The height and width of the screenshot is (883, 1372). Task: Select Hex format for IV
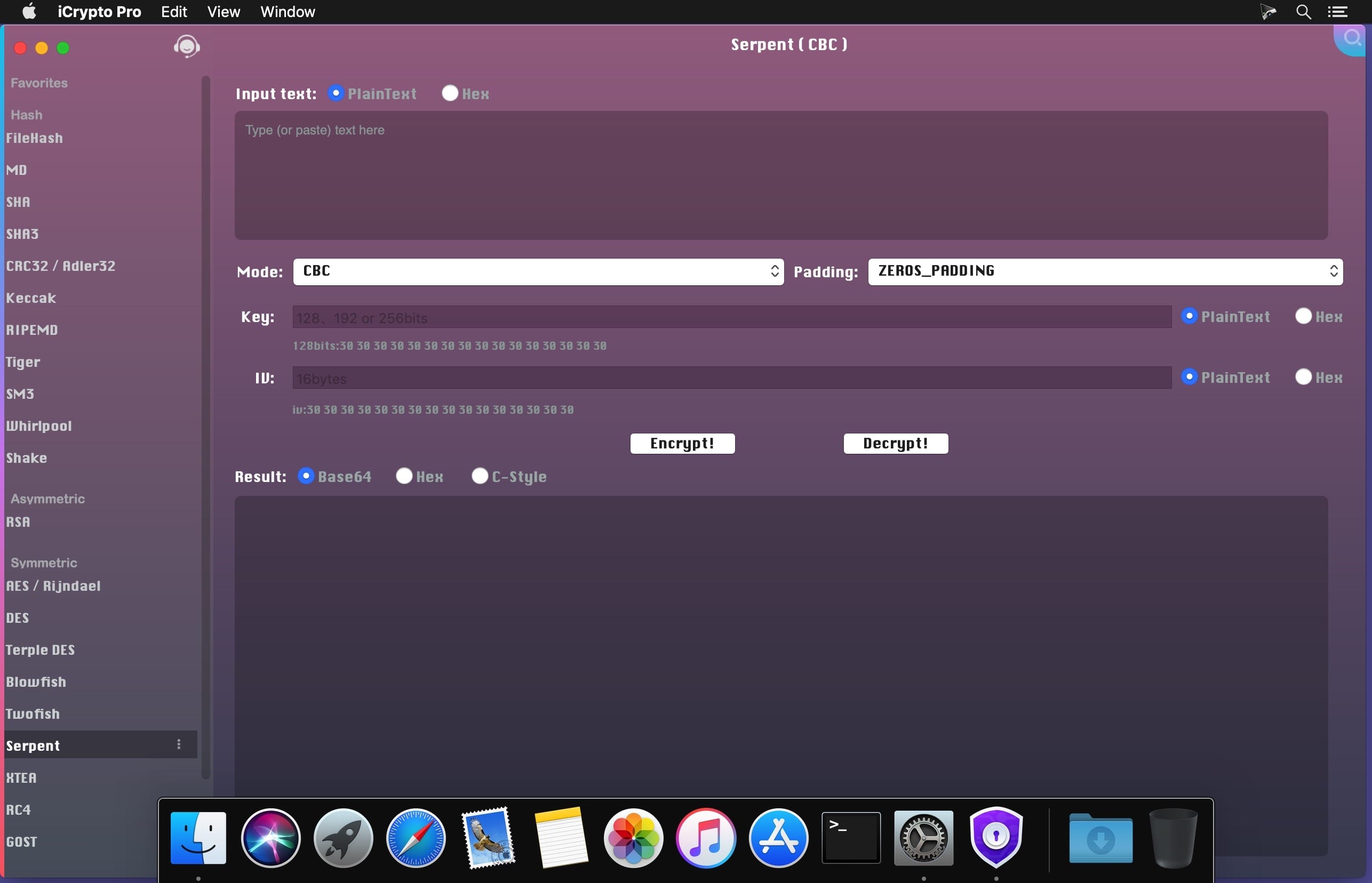[1303, 376]
